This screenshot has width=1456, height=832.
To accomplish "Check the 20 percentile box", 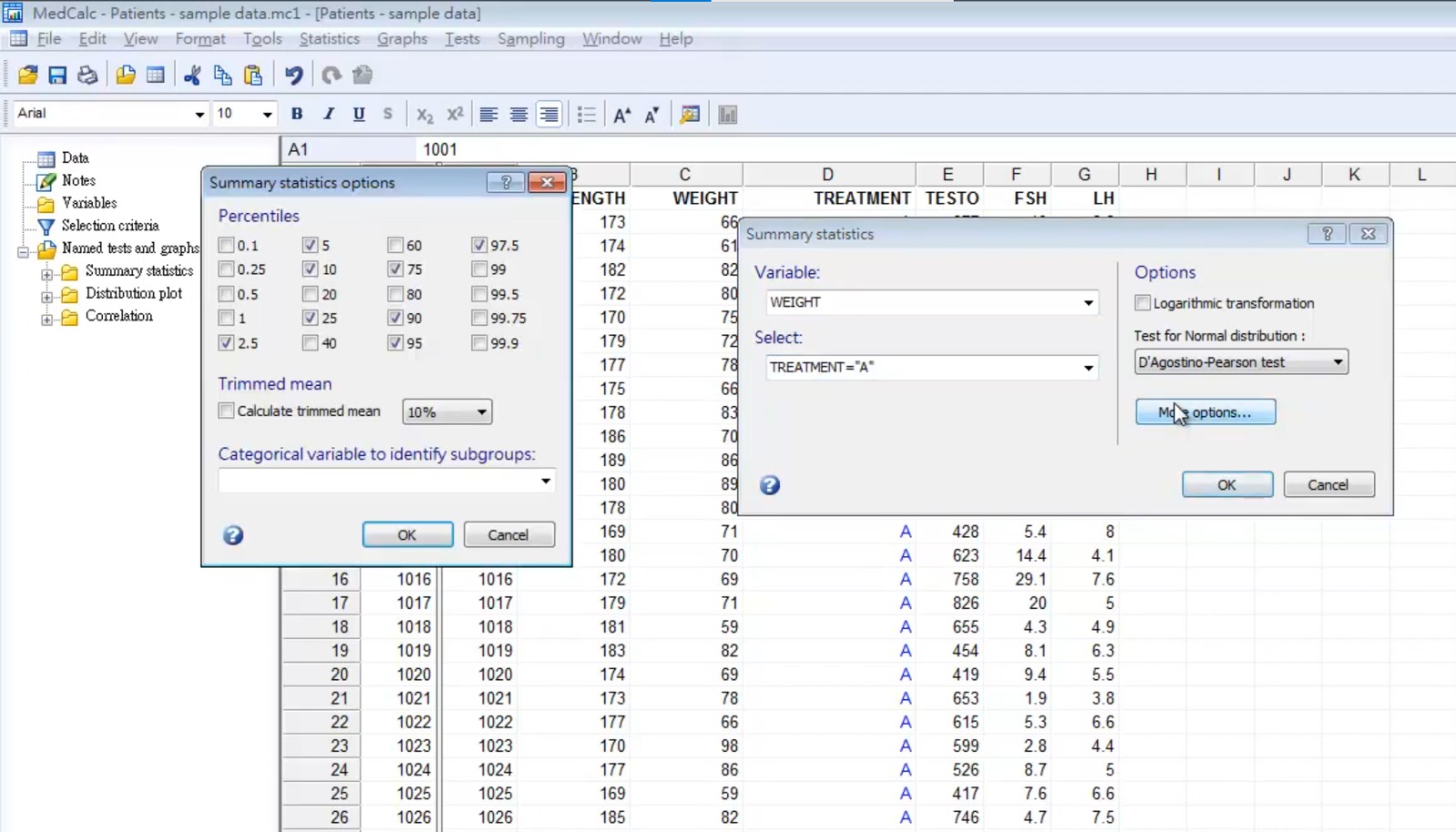I will [x=310, y=294].
